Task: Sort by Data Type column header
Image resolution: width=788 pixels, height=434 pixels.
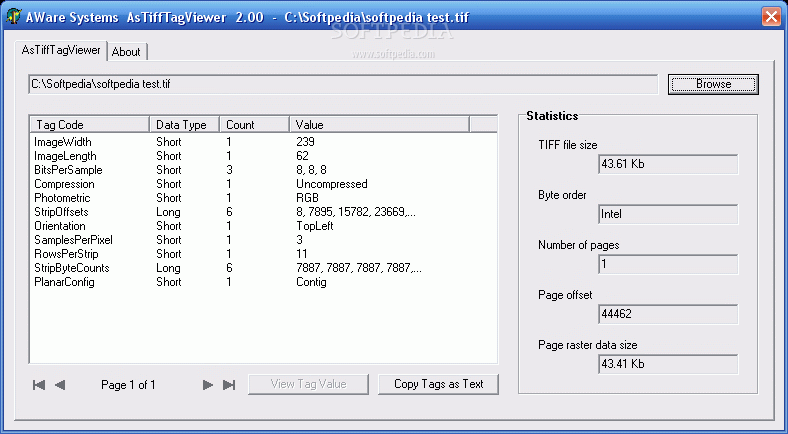Action: click(x=185, y=125)
